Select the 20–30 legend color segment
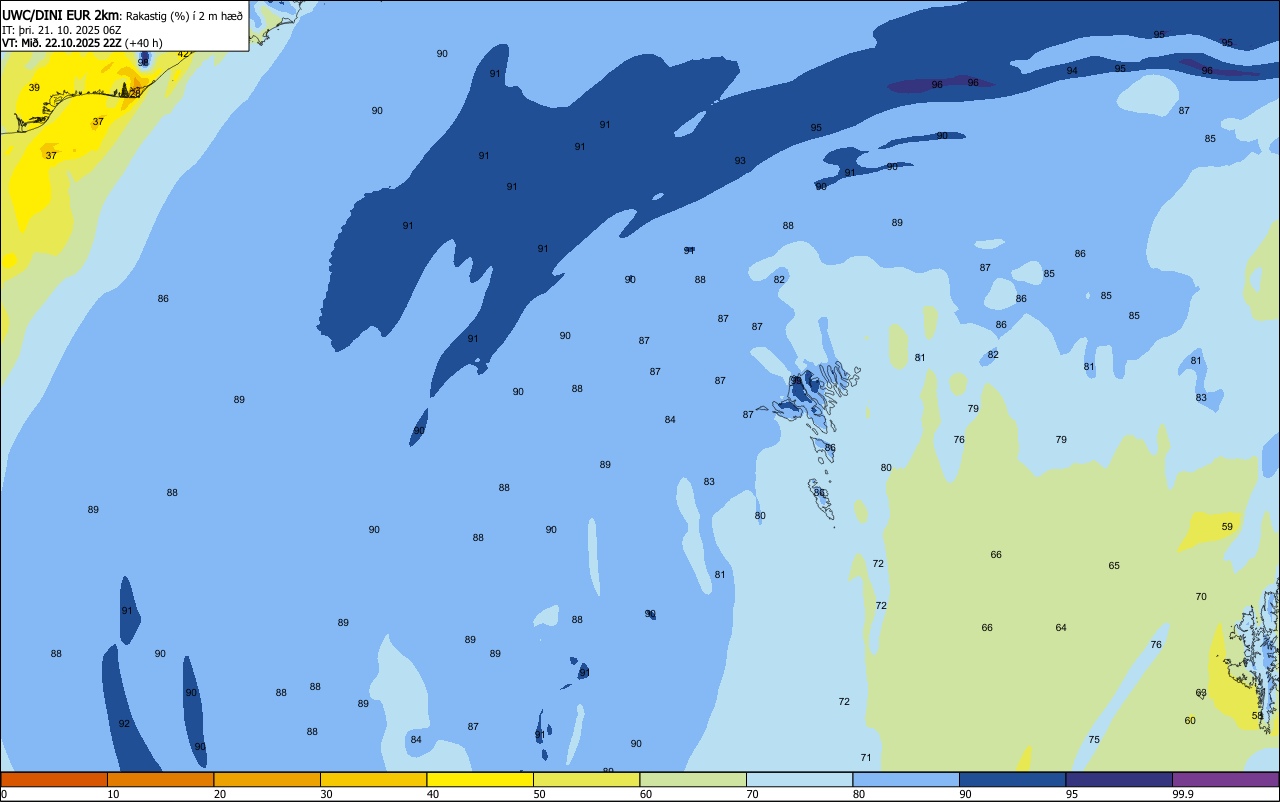 (267, 779)
